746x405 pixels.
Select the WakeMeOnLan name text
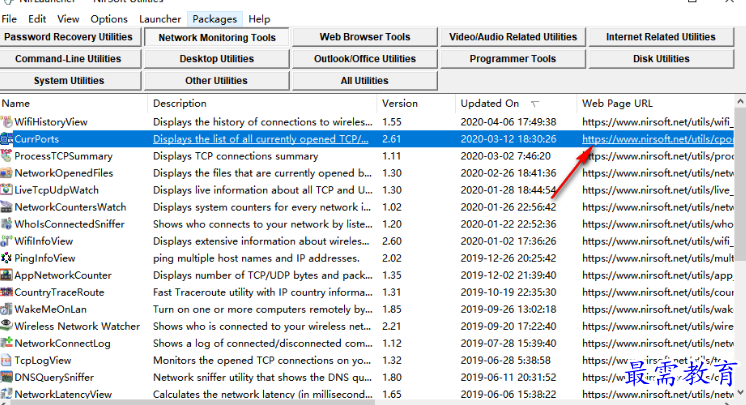click(x=50, y=309)
